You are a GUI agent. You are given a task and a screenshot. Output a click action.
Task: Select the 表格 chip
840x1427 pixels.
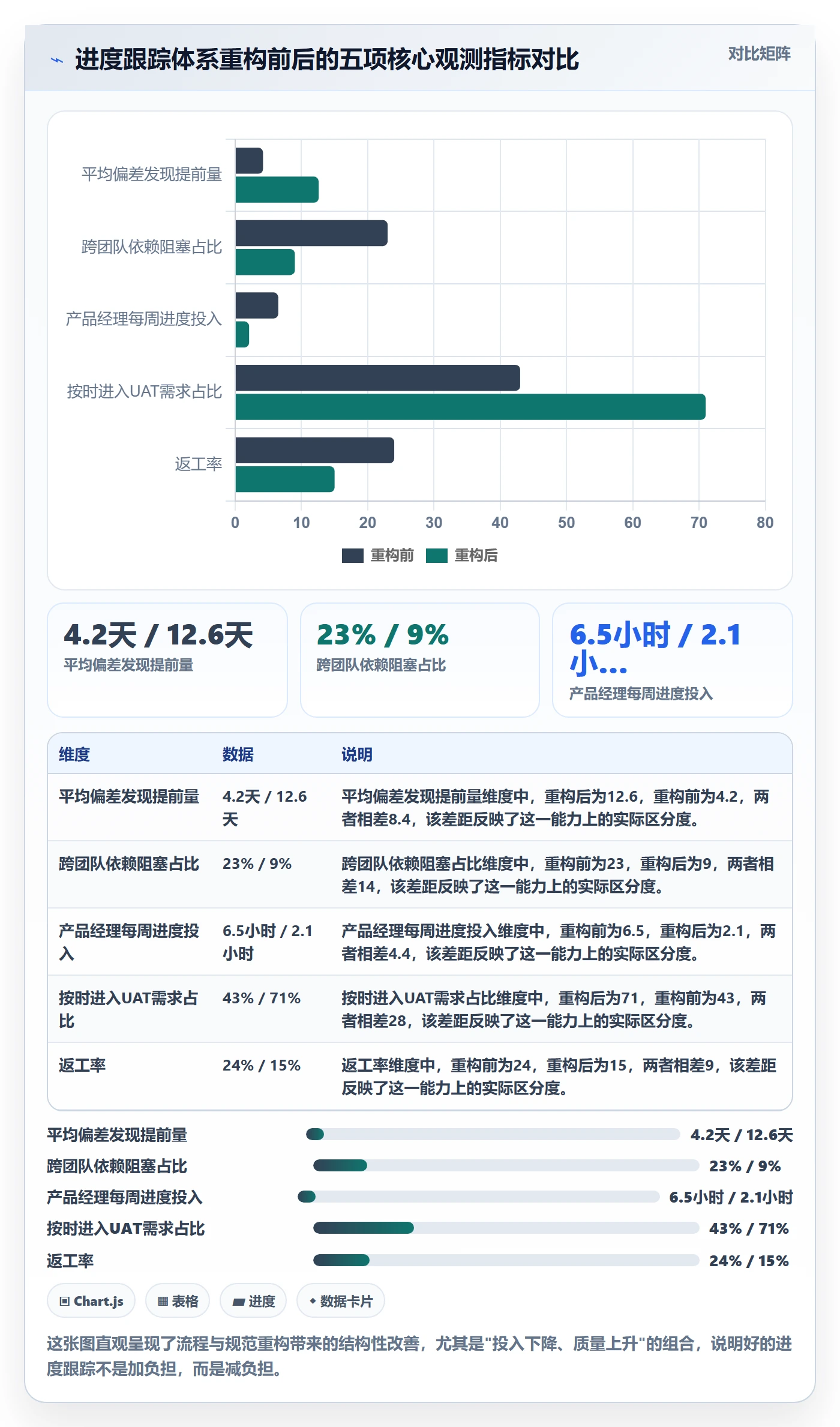178,1301
